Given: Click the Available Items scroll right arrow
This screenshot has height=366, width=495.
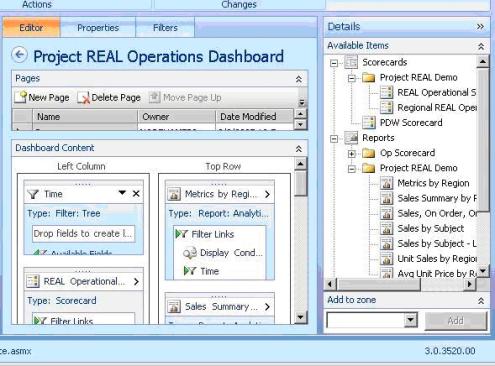Looking at the screenshot, I should click(x=469, y=284).
